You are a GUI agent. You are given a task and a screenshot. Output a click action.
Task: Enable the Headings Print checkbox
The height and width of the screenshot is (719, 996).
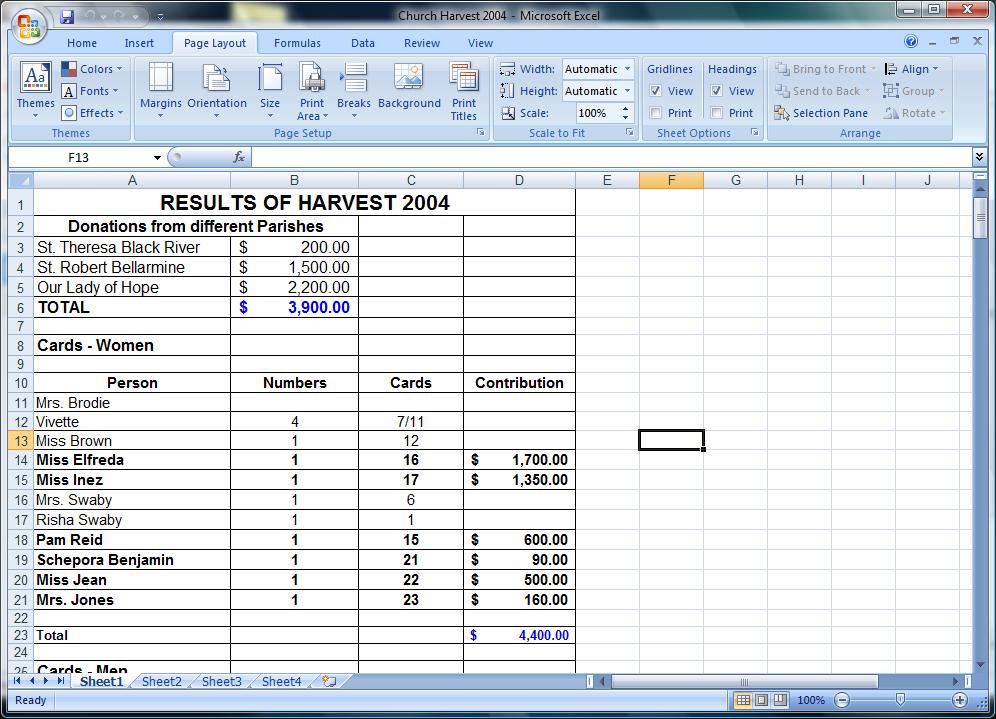pyautogui.click(x=717, y=113)
